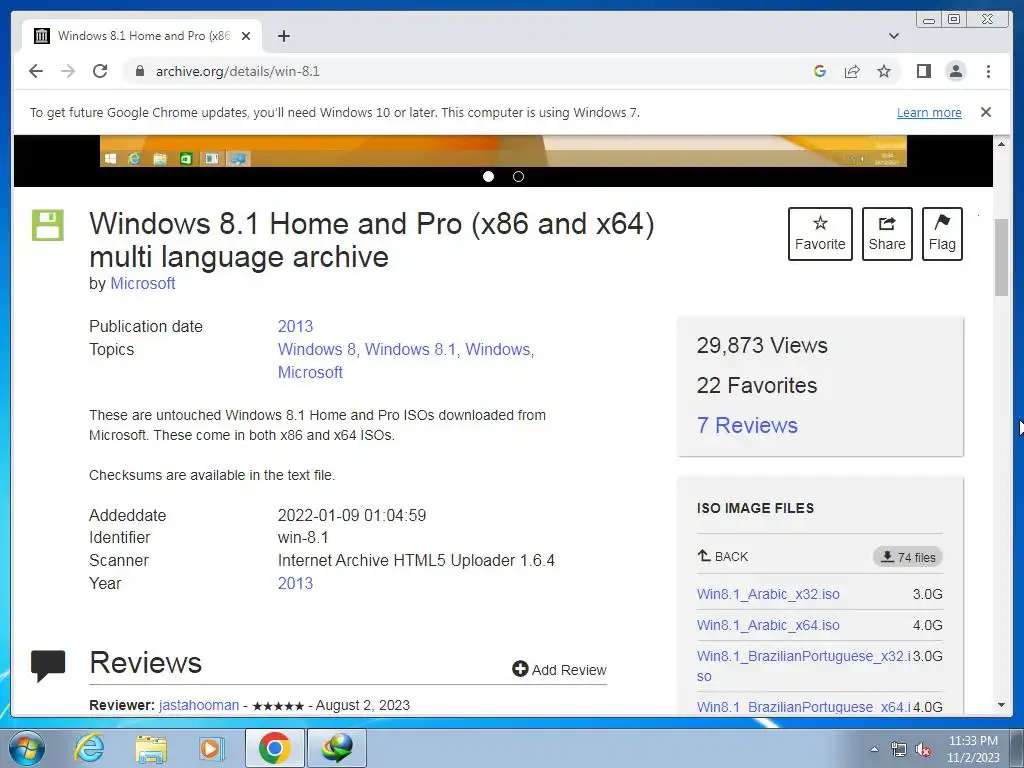Click the Chrome forward arrow
The width and height of the screenshot is (1024, 768).
68,71
